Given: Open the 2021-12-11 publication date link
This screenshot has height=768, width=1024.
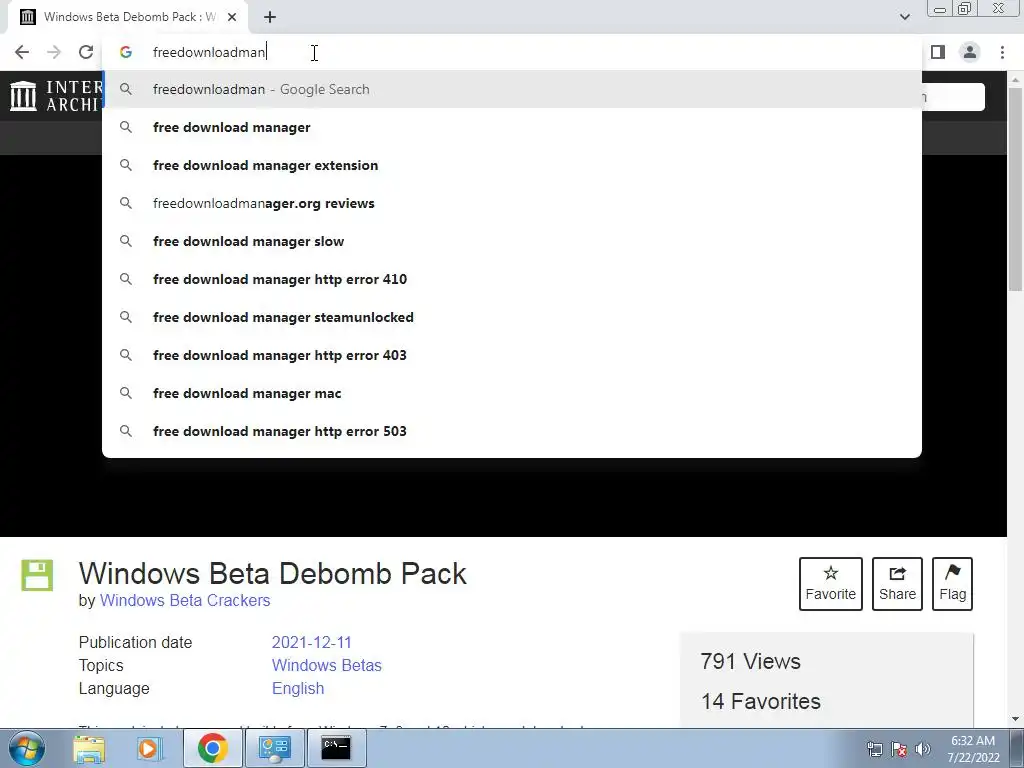Looking at the screenshot, I should (312, 642).
